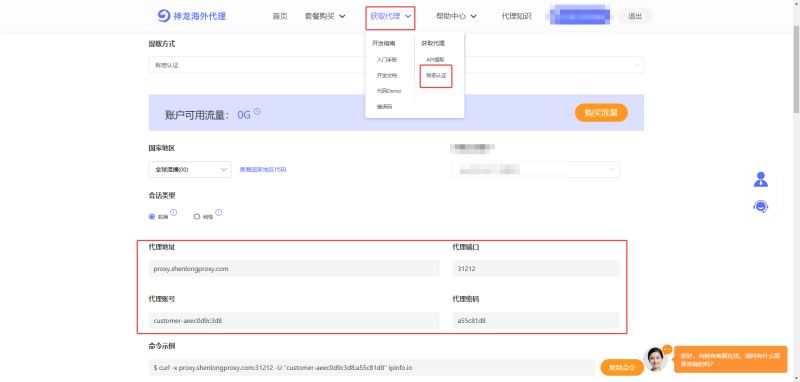Select 账密认证 in the open menu

coord(436,75)
